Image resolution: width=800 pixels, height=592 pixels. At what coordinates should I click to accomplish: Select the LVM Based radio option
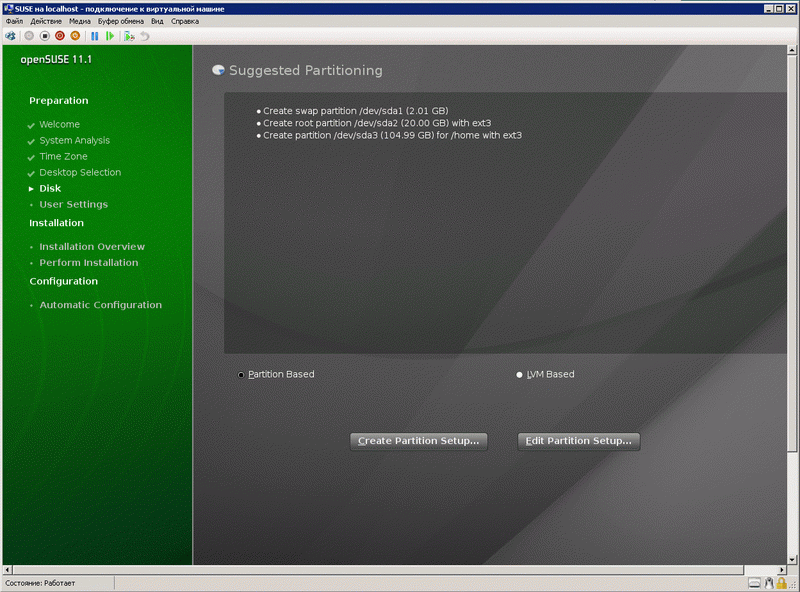545,375
